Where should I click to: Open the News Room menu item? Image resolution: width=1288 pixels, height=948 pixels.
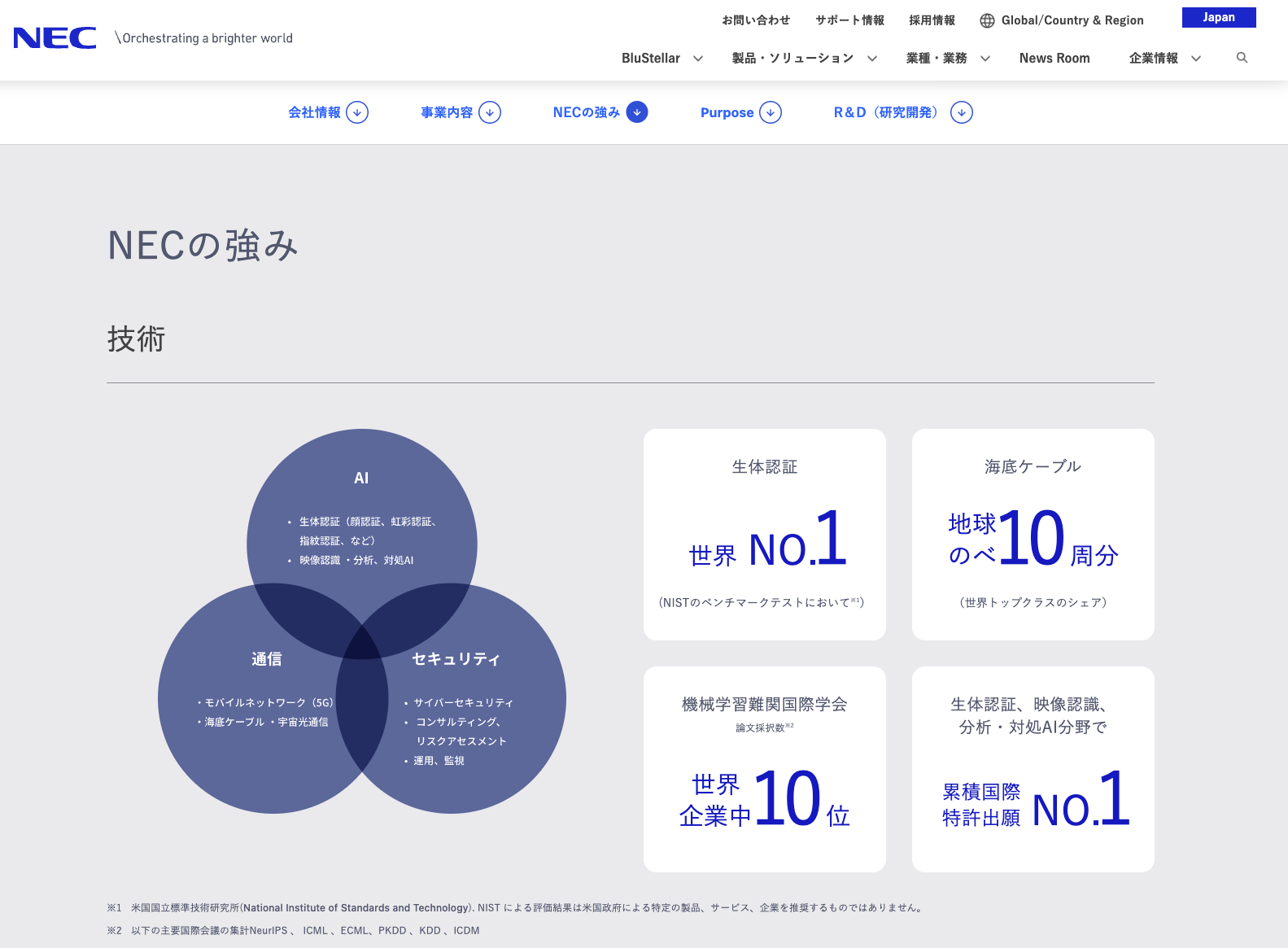[x=1054, y=59]
